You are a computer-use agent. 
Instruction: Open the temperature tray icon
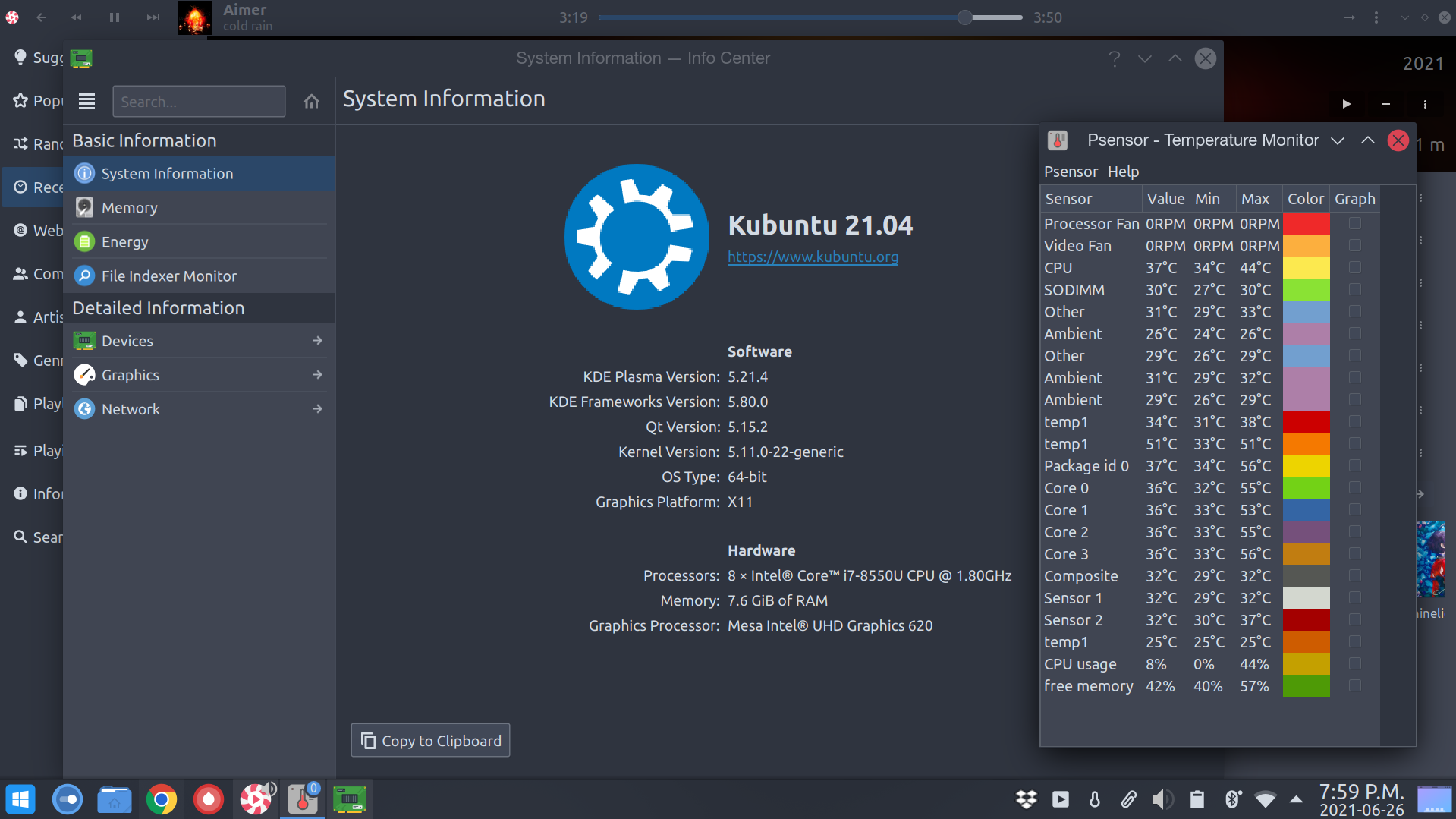click(x=1094, y=799)
